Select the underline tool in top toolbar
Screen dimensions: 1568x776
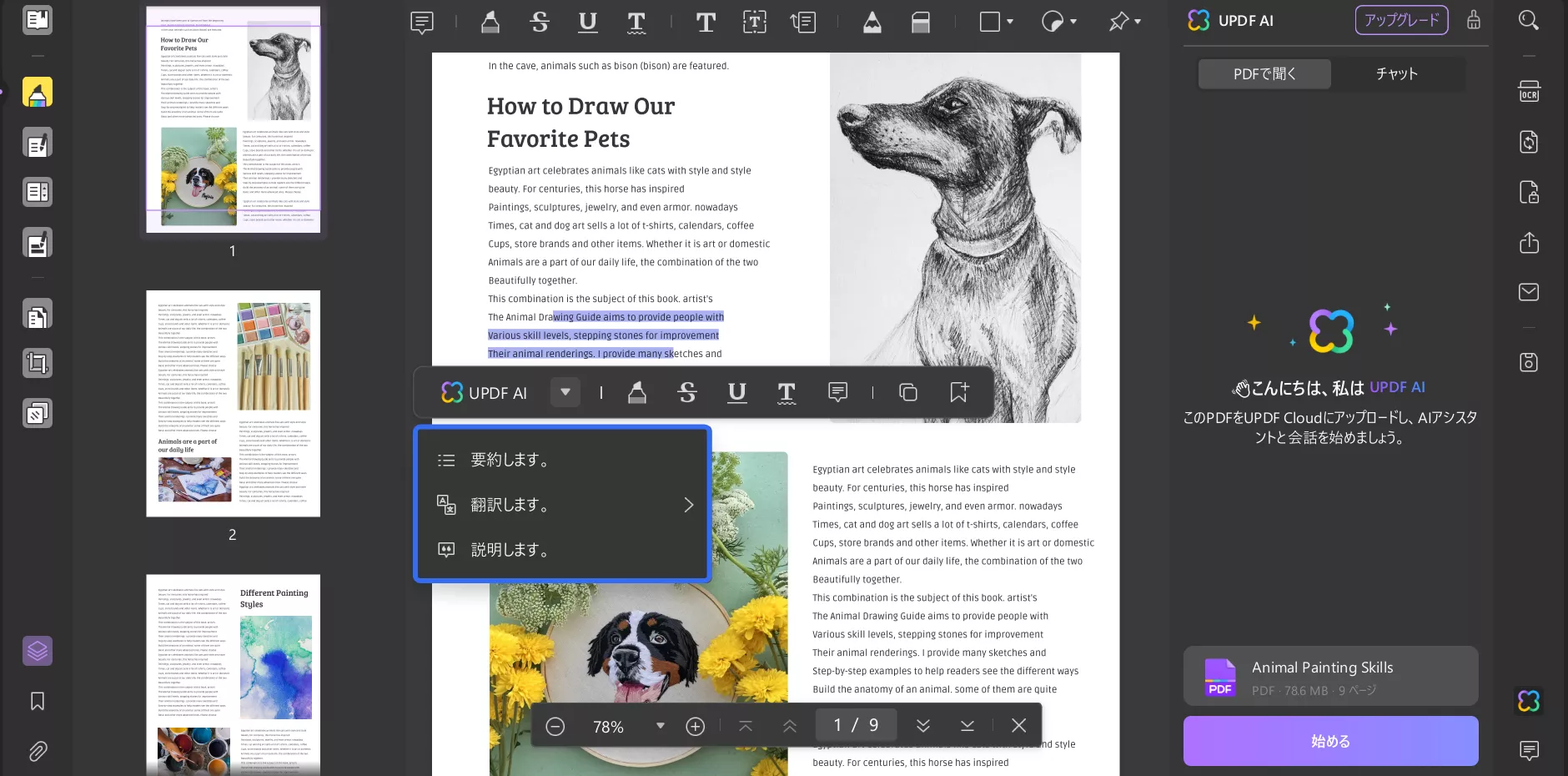[x=588, y=23]
